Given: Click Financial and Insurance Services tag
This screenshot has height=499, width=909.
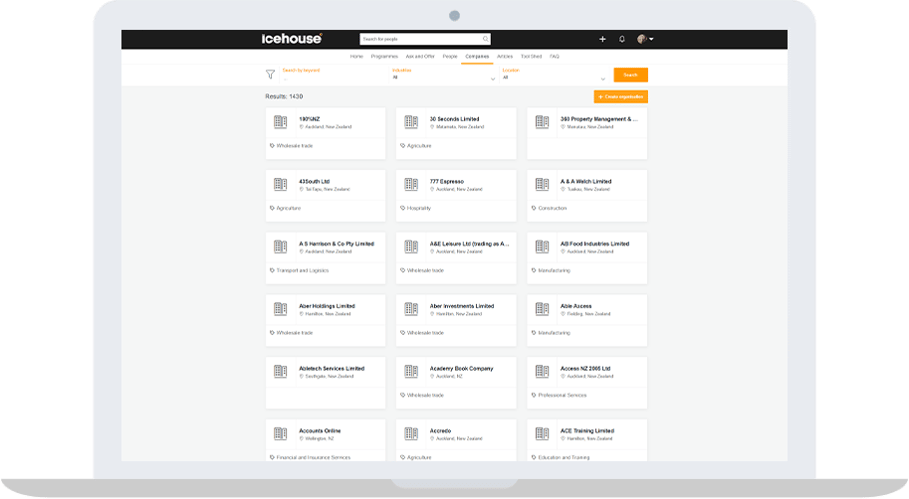Looking at the screenshot, I should [314, 457].
